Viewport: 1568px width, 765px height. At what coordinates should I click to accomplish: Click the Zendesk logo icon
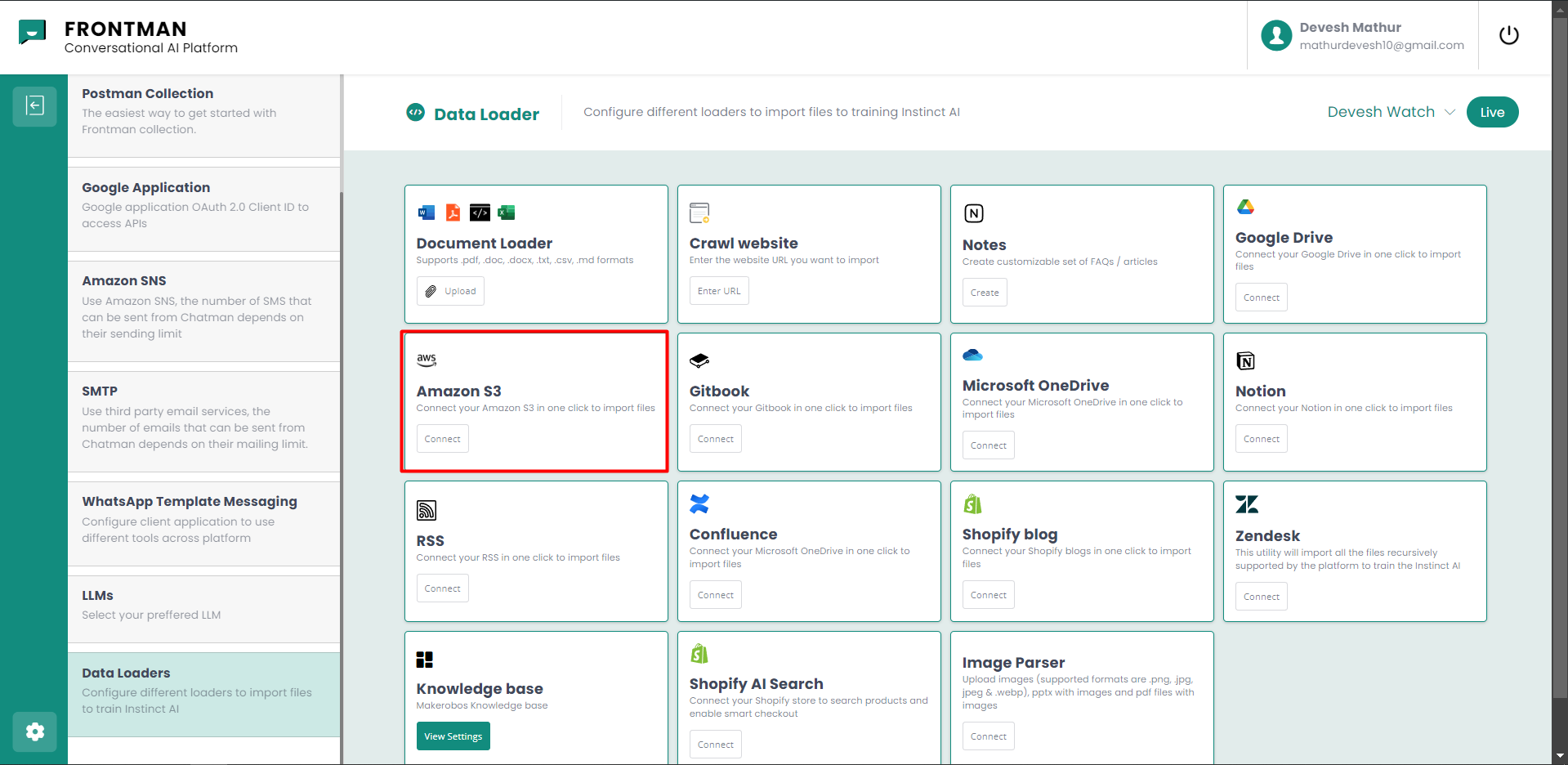click(1247, 504)
